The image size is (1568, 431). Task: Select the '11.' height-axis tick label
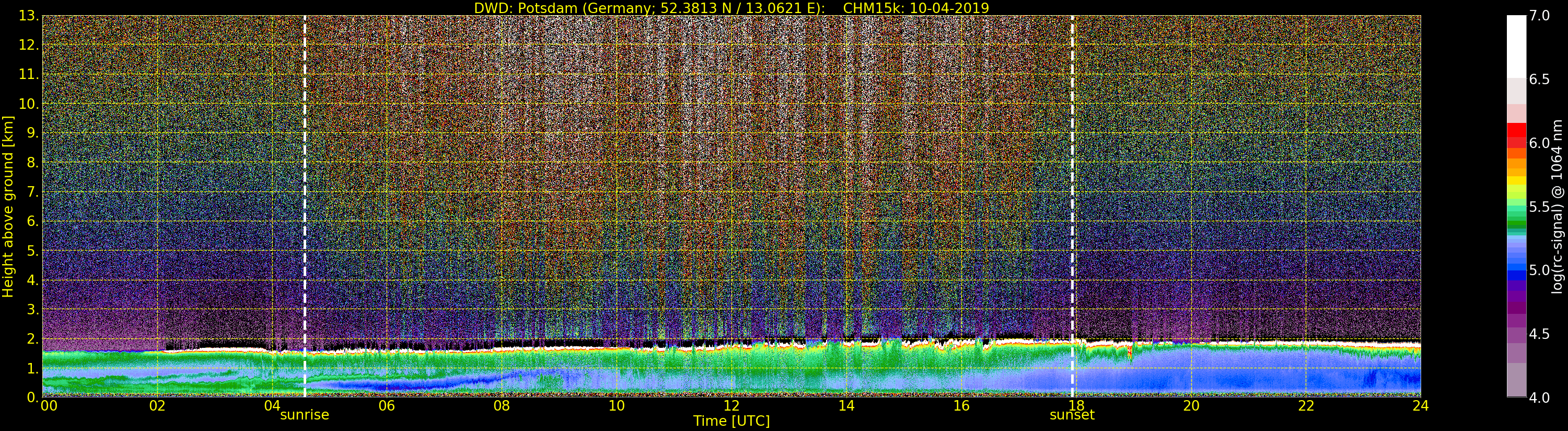pyautogui.click(x=29, y=74)
